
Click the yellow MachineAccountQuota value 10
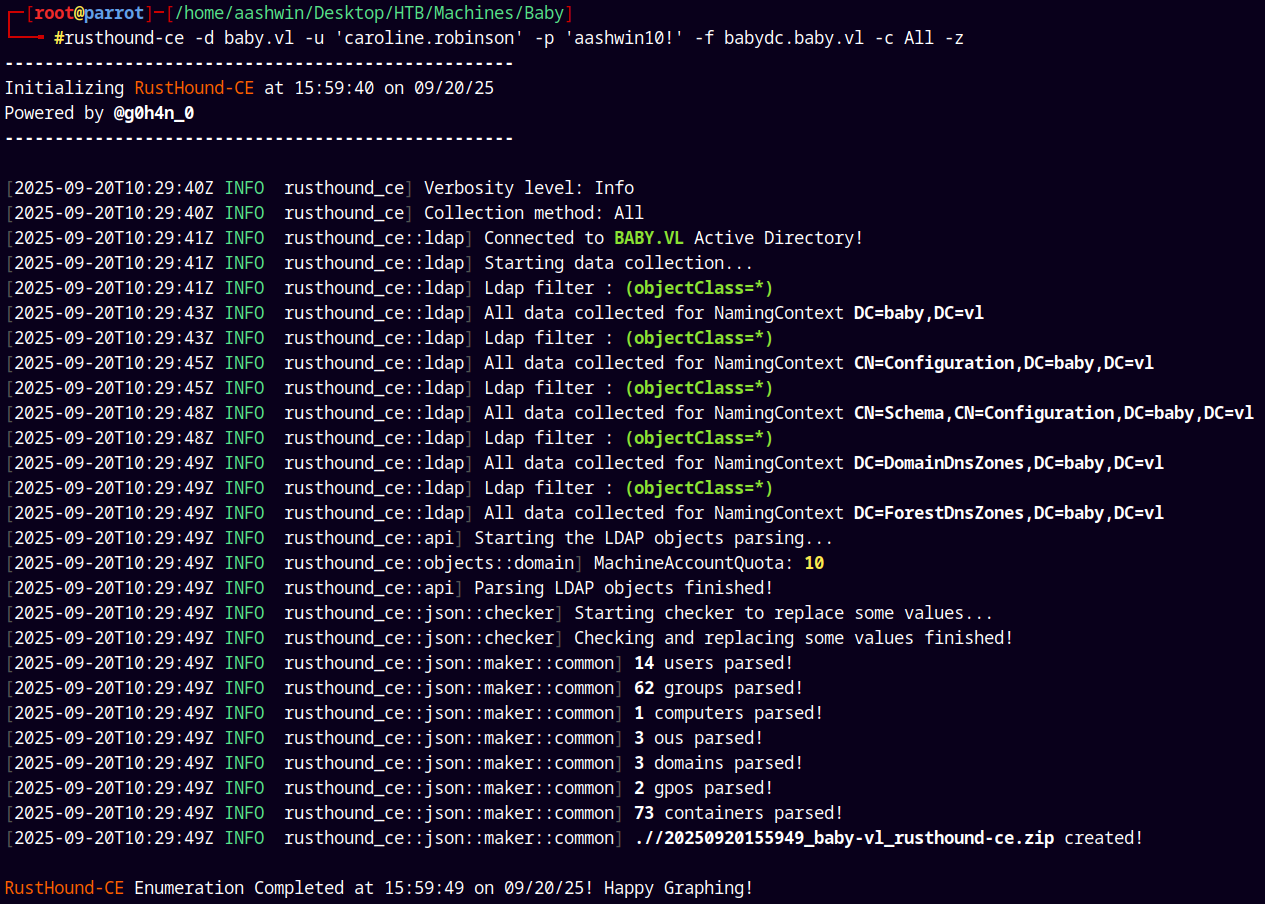tap(814, 563)
